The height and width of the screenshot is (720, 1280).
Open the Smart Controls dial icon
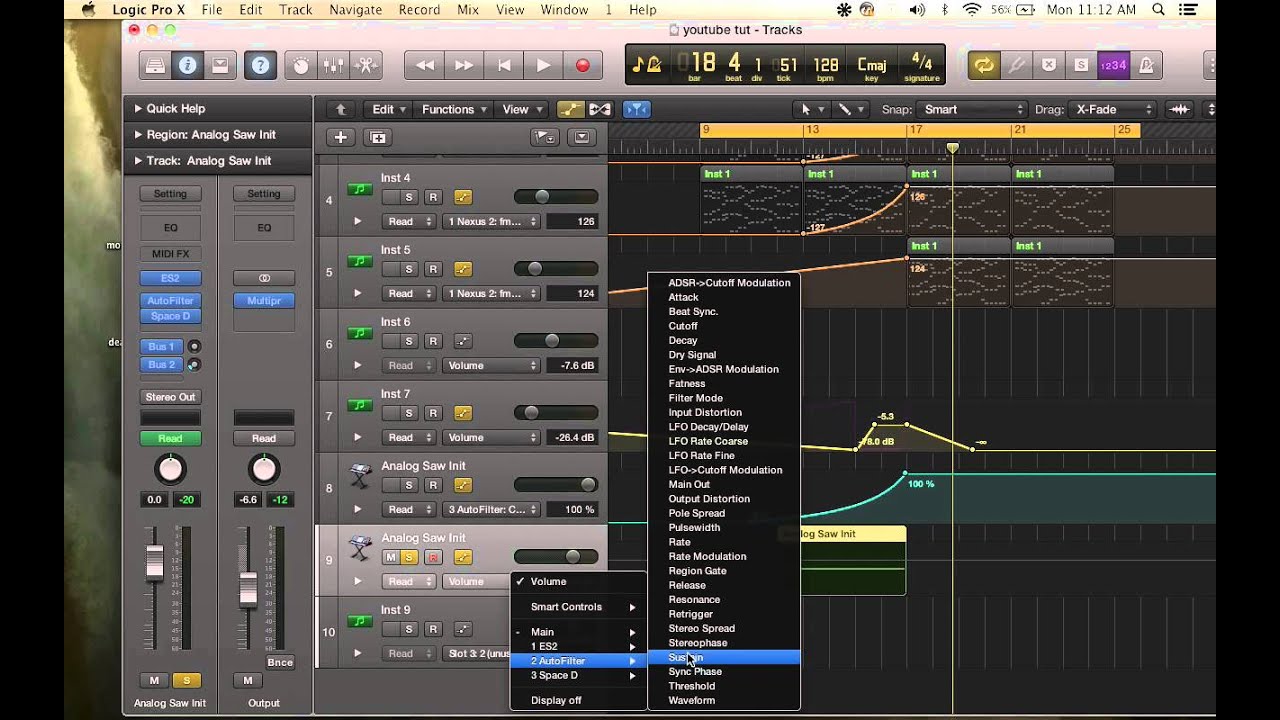click(x=301, y=66)
